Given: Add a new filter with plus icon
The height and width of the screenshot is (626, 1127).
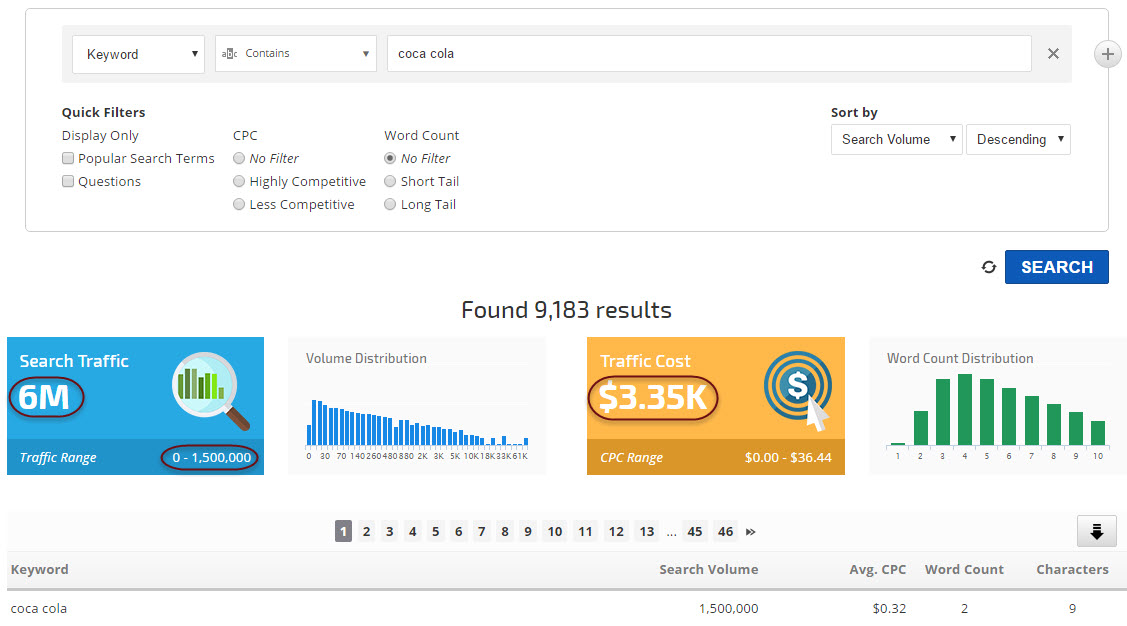Looking at the screenshot, I should [1108, 54].
